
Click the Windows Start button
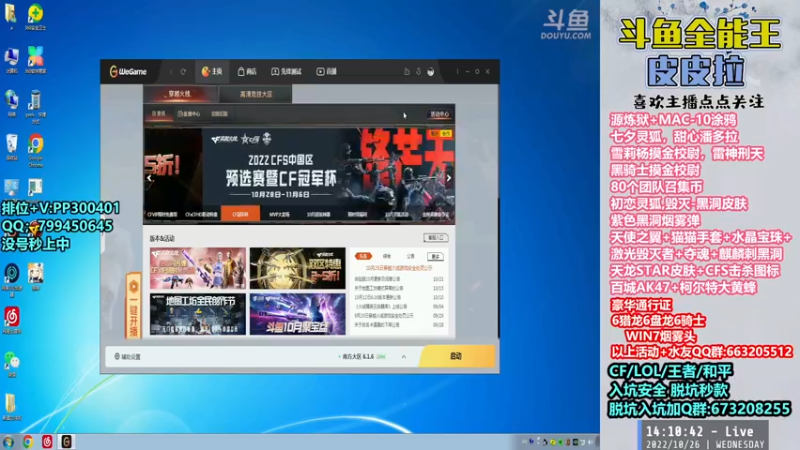click(x=8, y=442)
